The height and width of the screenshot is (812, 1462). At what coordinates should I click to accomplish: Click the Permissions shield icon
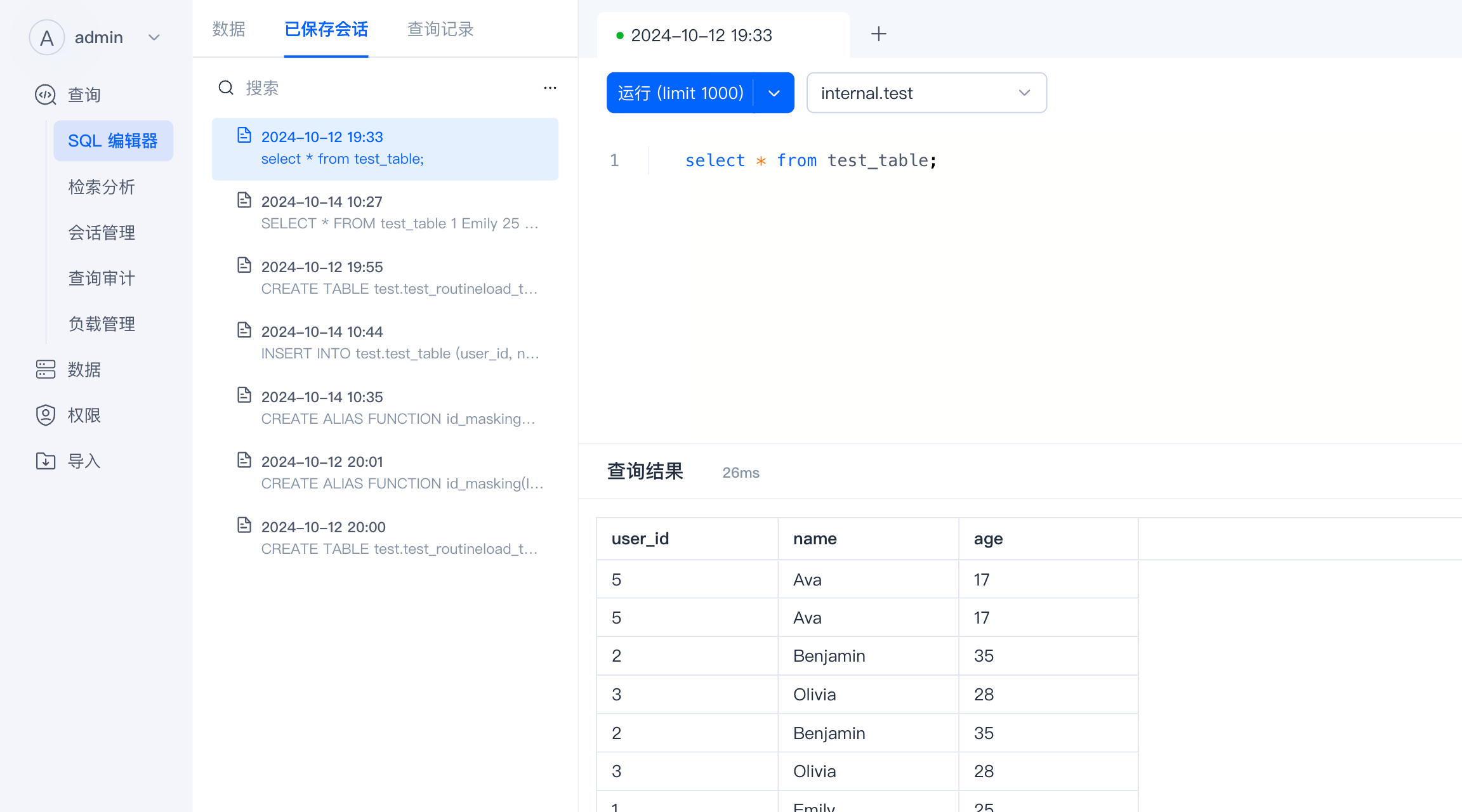pos(46,415)
